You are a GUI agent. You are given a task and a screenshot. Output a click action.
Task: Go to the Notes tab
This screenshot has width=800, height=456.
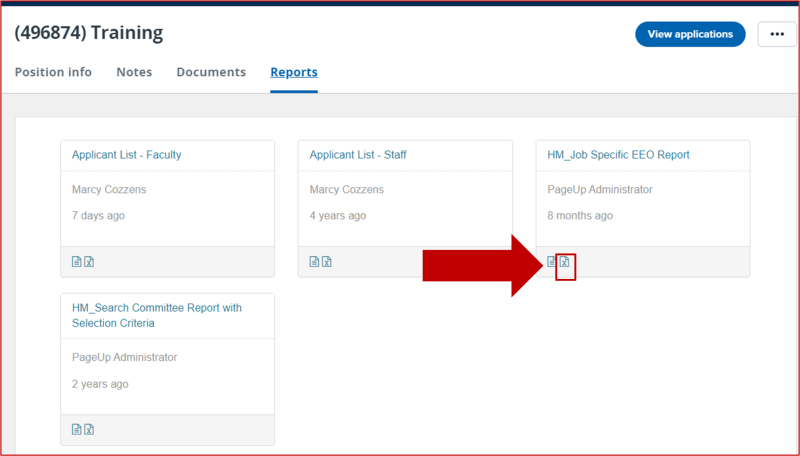point(134,72)
